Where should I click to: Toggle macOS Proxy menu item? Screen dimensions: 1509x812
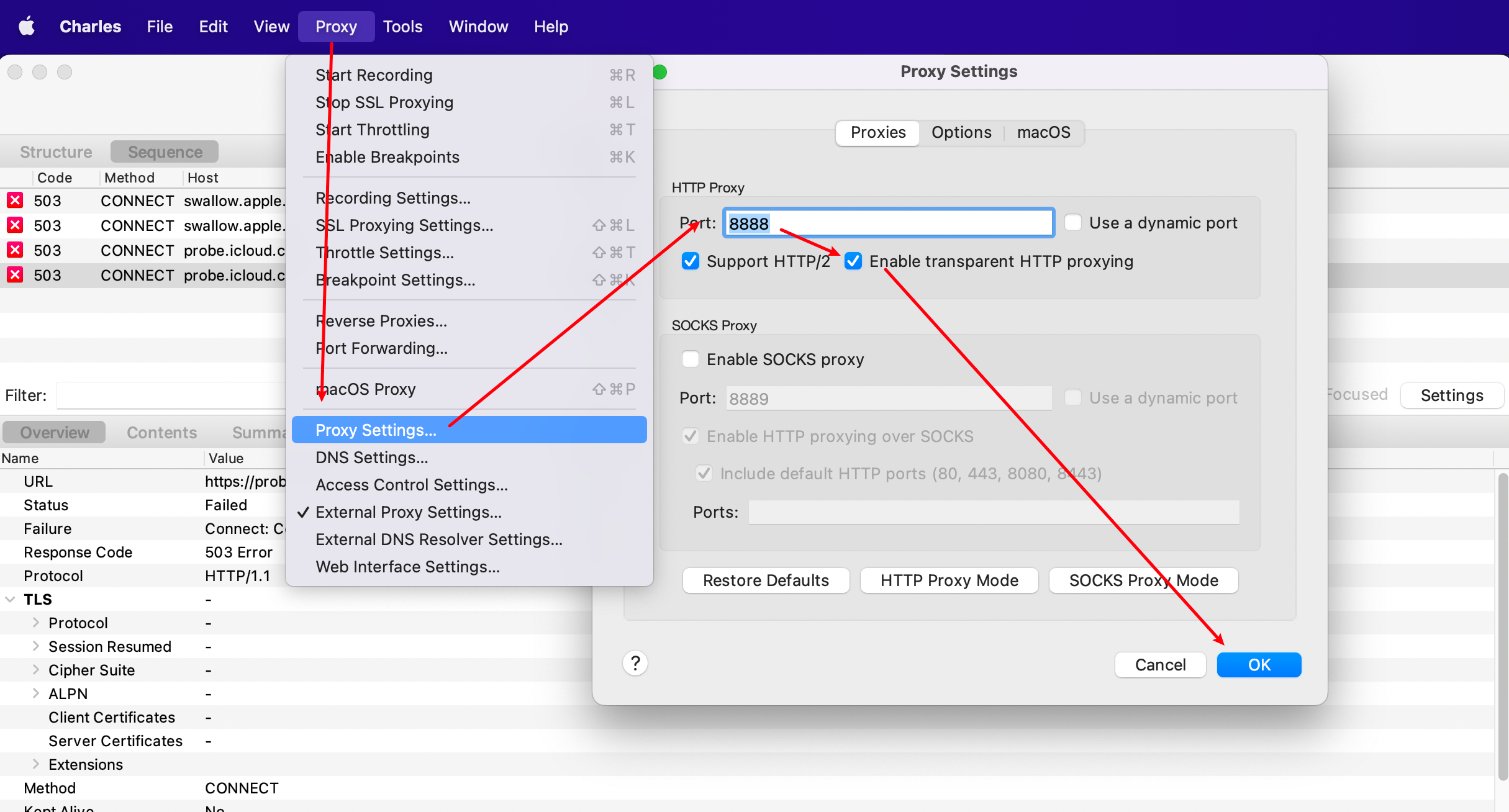tap(469, 389)
